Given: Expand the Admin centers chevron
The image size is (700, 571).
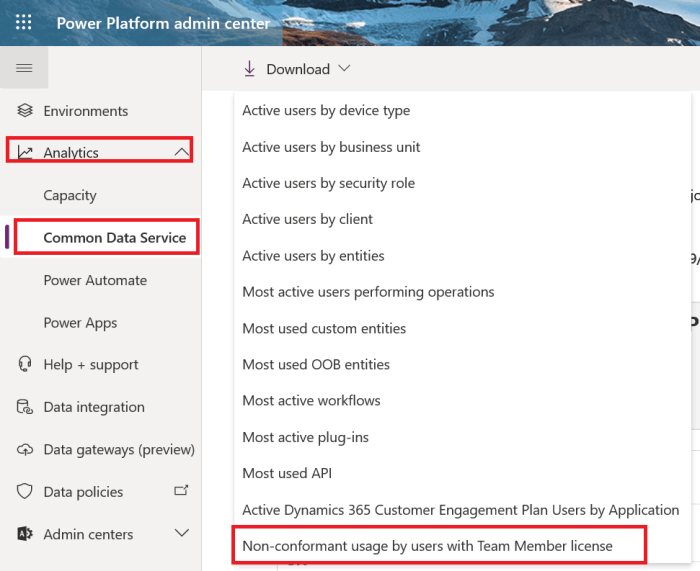Looking at the screenshot, I should (x=181, y=534).
